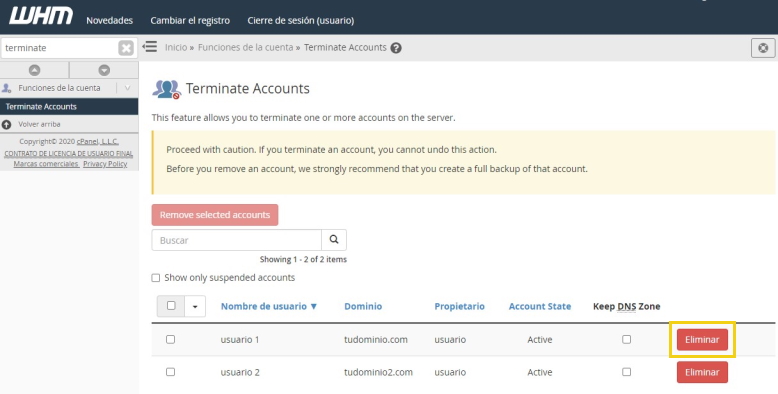Sort by Propietario column

[459, 307]
